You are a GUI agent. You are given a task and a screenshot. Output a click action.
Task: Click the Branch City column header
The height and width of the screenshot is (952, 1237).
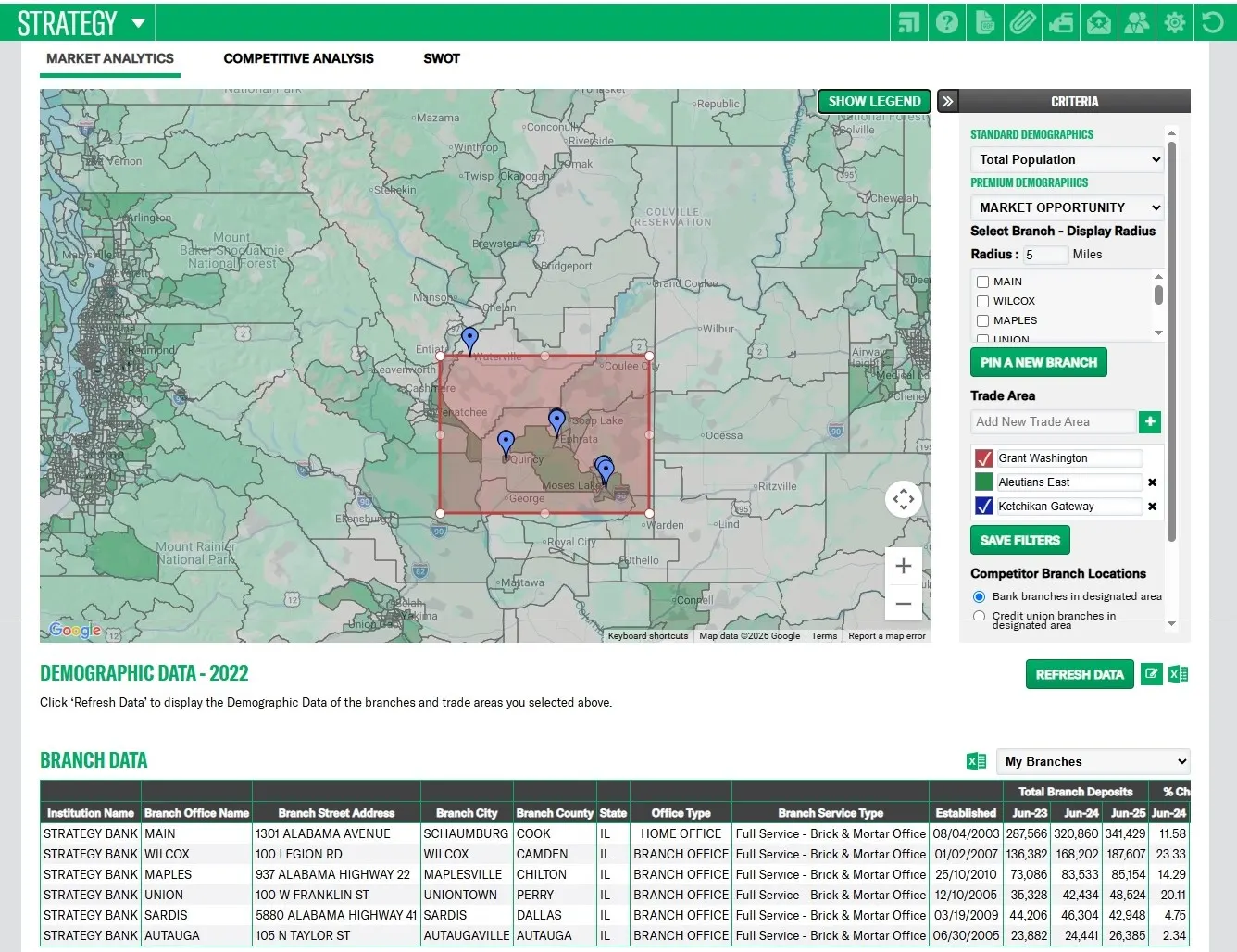pos(467,813)
